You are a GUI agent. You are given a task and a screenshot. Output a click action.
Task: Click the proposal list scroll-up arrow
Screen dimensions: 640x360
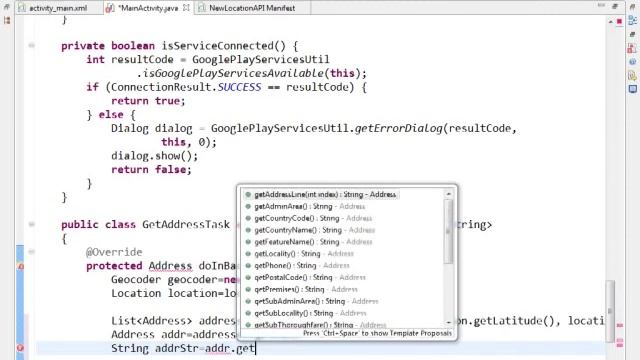[449, 194]
